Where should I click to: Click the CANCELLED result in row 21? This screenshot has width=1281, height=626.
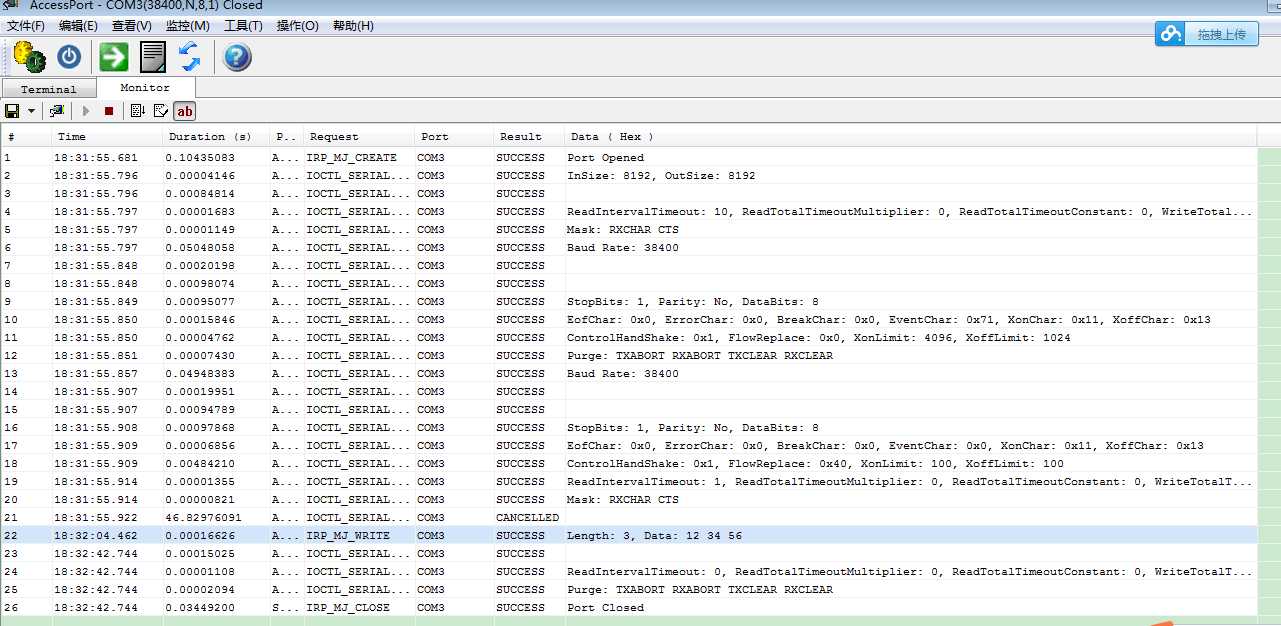pos(528,518)
